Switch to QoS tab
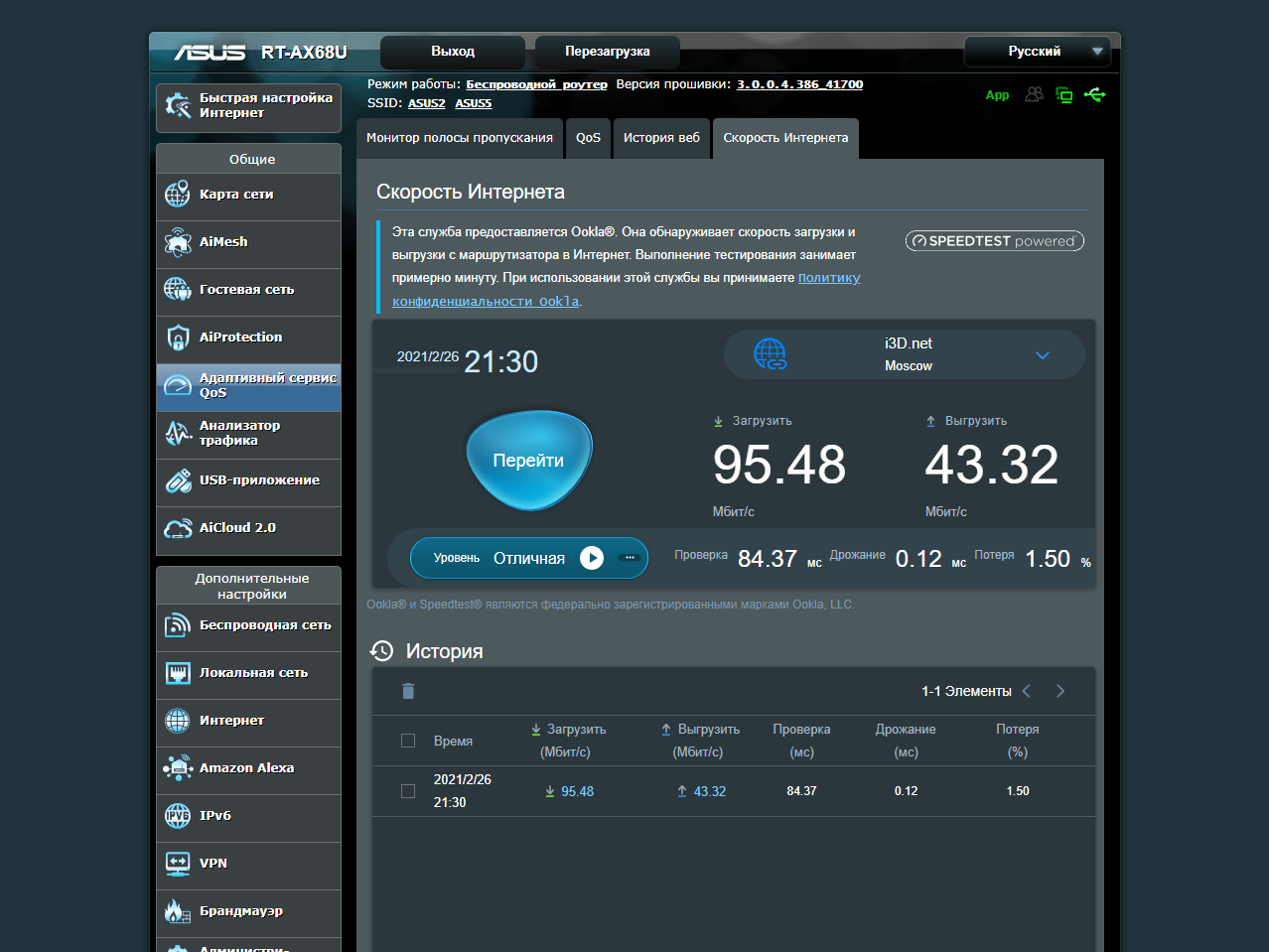Screen dimensions: 1269x952 588,138
